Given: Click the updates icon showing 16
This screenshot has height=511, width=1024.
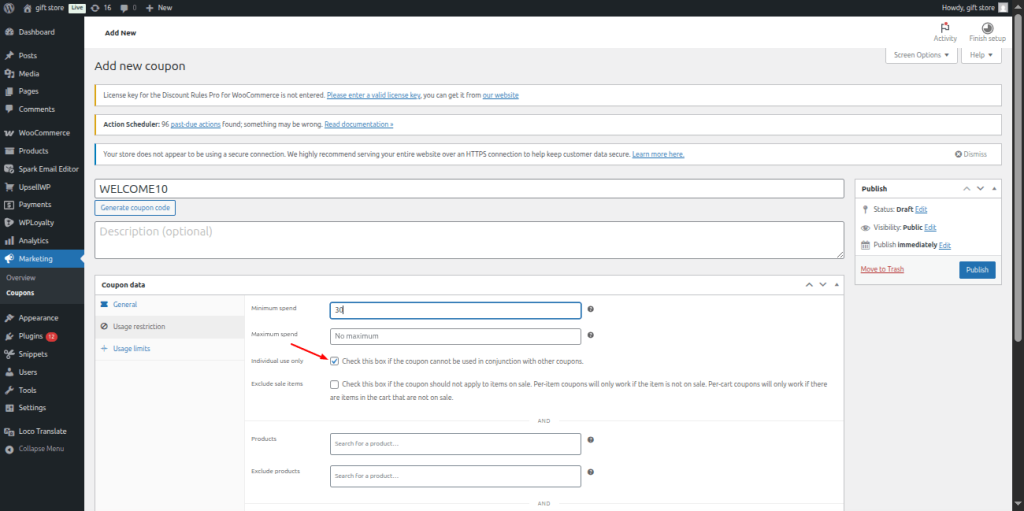Looking at the screenshot, I should (x=95, y=8).
